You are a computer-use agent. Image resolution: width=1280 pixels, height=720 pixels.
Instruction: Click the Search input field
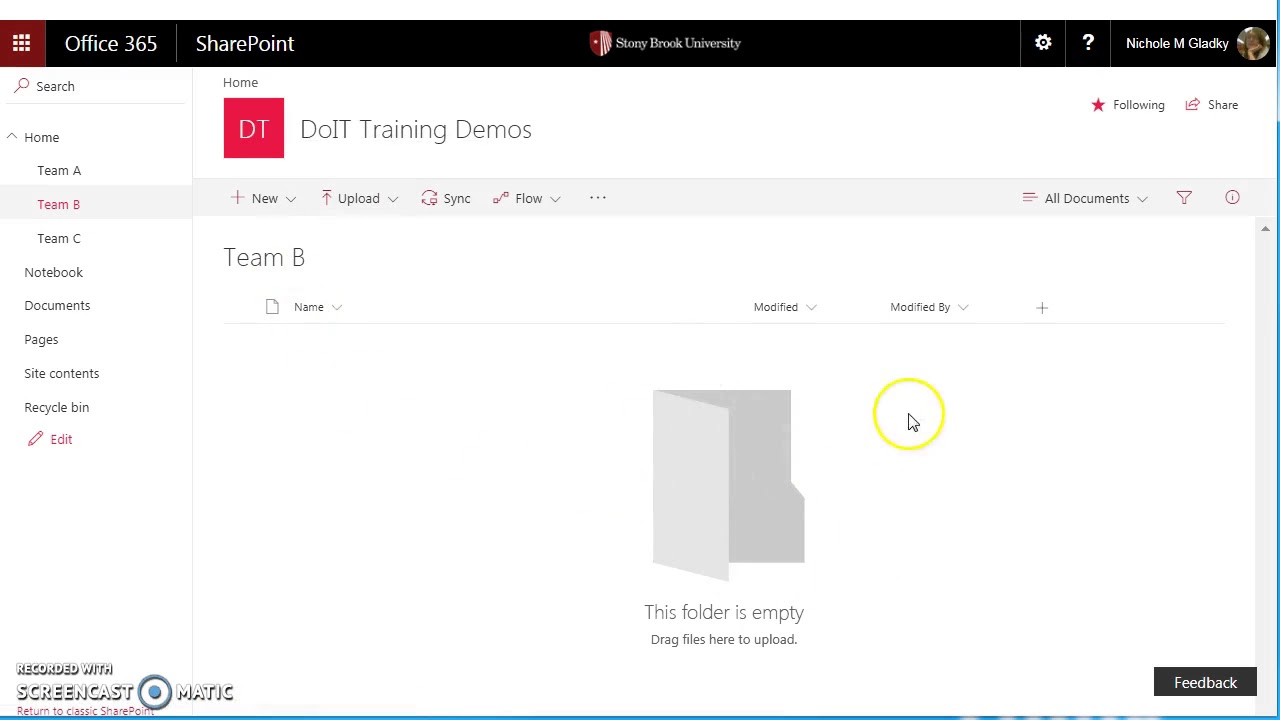coord(96,86)
